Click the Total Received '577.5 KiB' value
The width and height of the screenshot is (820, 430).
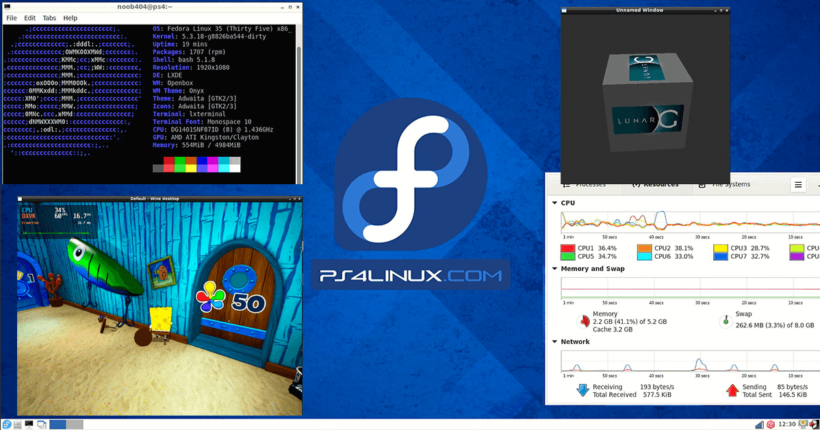point(657,394)
